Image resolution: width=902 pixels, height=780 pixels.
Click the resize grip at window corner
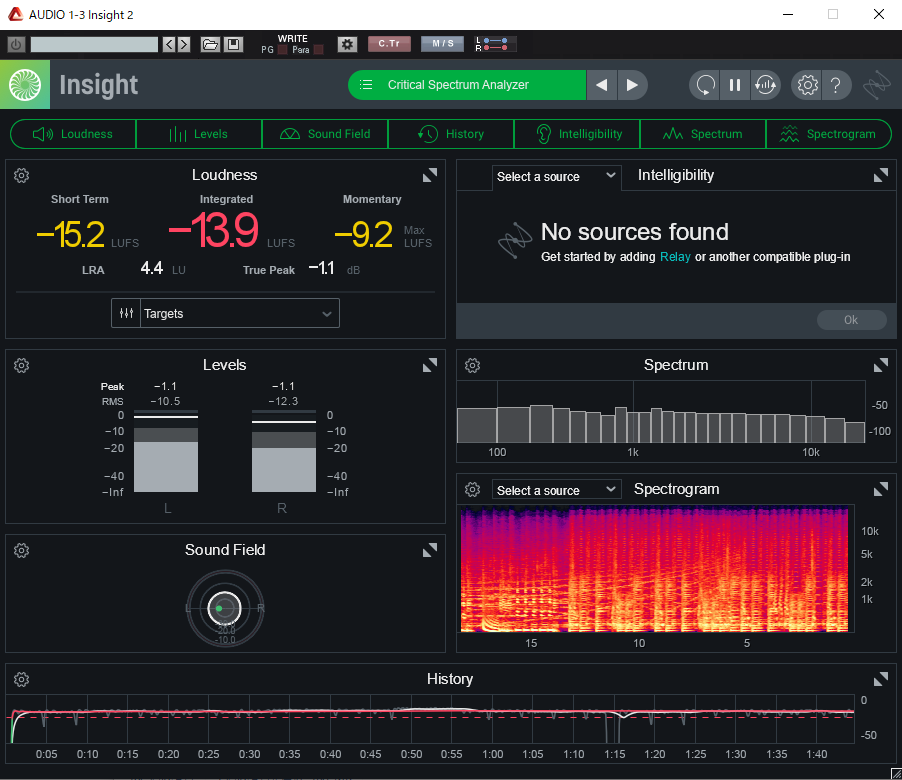tap(896, 774)
